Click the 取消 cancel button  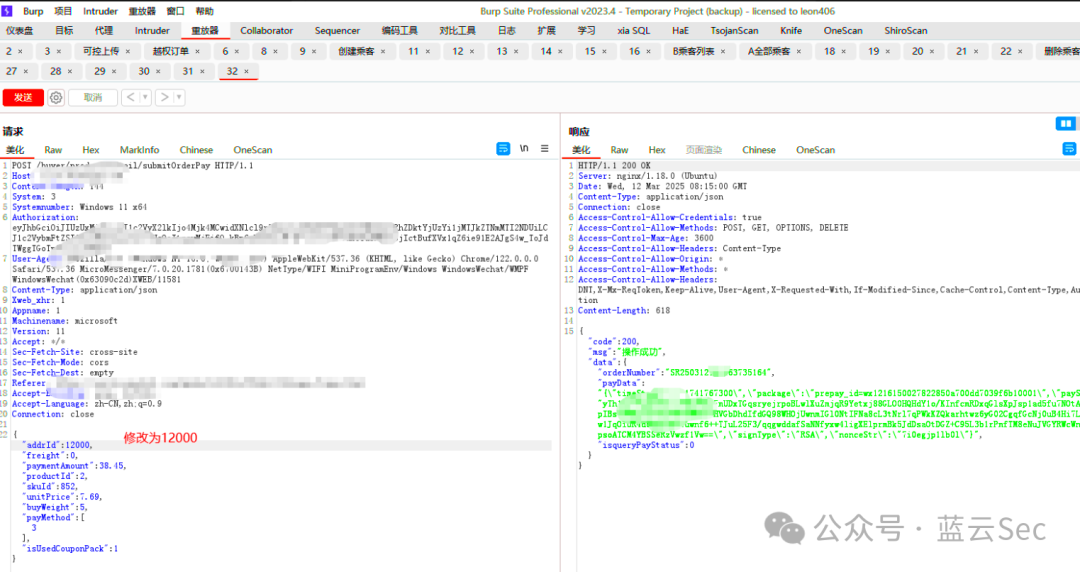coord(93,98)
